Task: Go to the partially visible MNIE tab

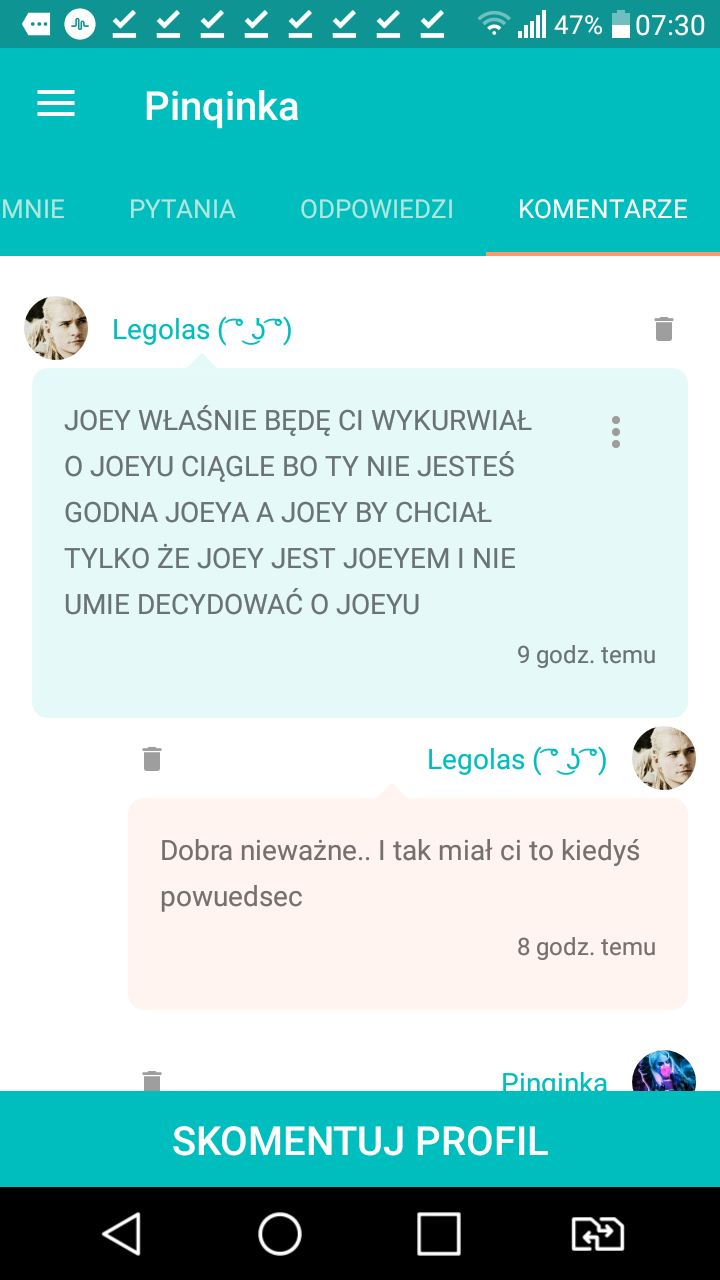Action: (33, 209)
